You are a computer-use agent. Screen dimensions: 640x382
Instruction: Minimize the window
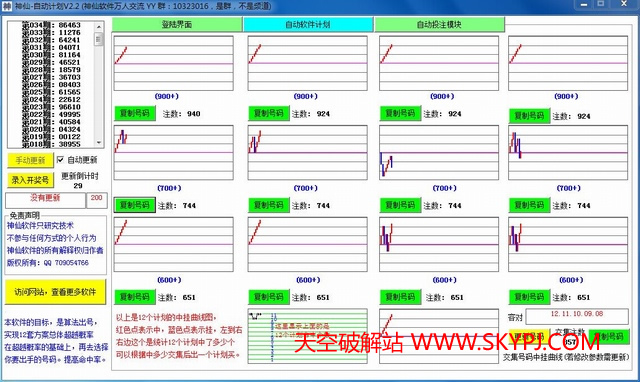coord(584,4)
